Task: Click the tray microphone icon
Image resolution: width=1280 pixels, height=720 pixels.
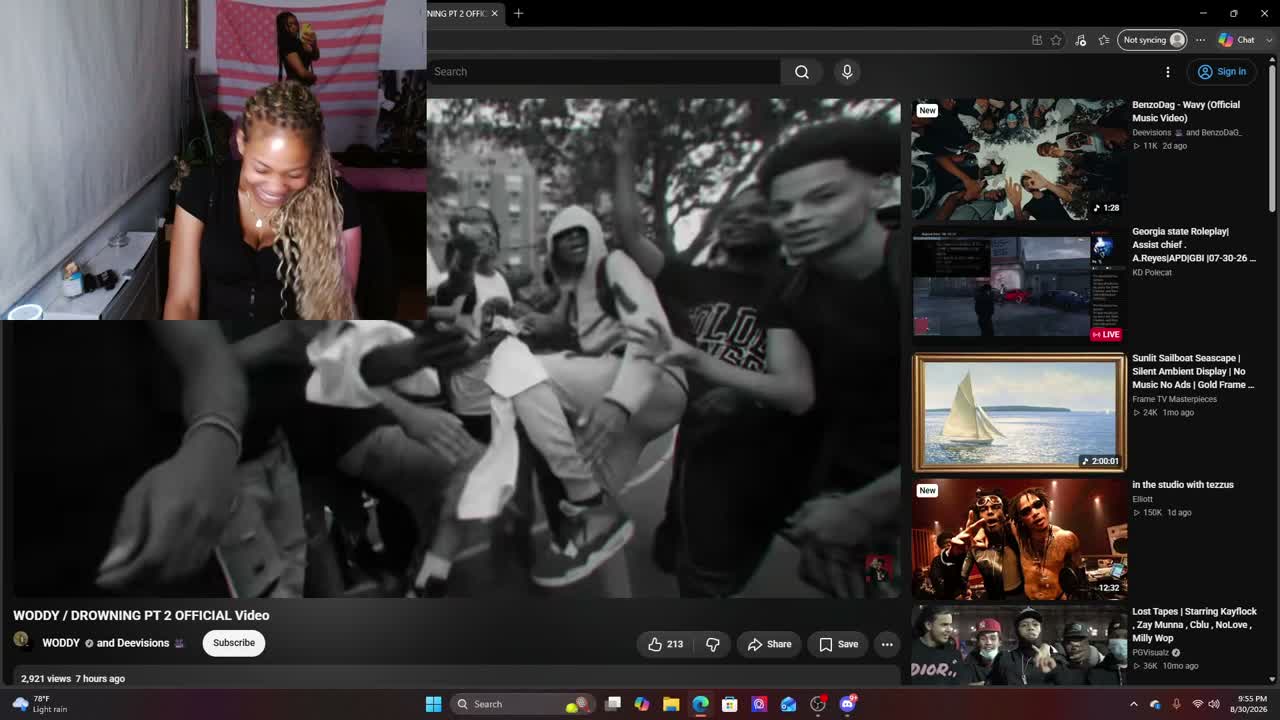Action: pos(1176,704)
